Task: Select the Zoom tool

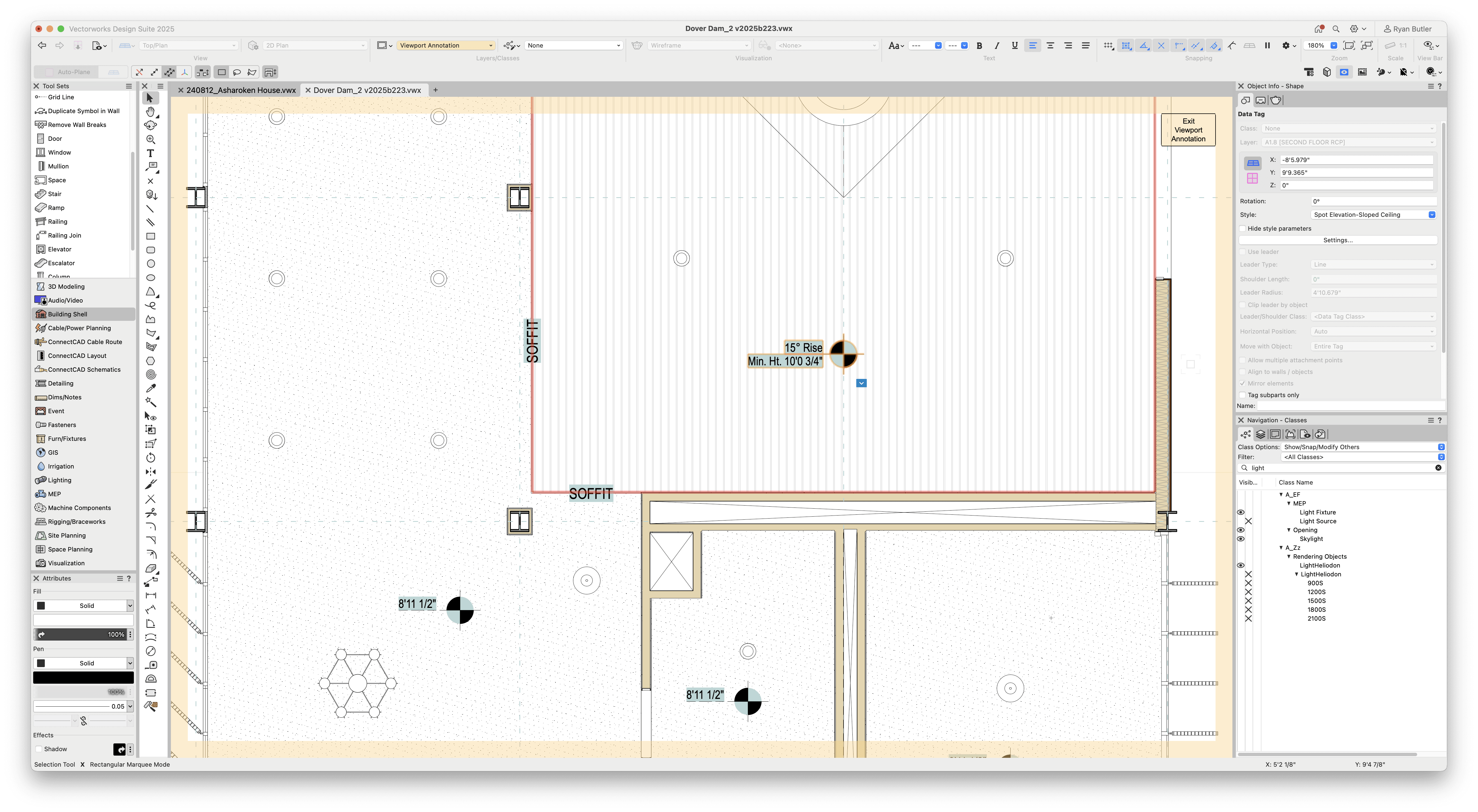Action: (151, 139)
